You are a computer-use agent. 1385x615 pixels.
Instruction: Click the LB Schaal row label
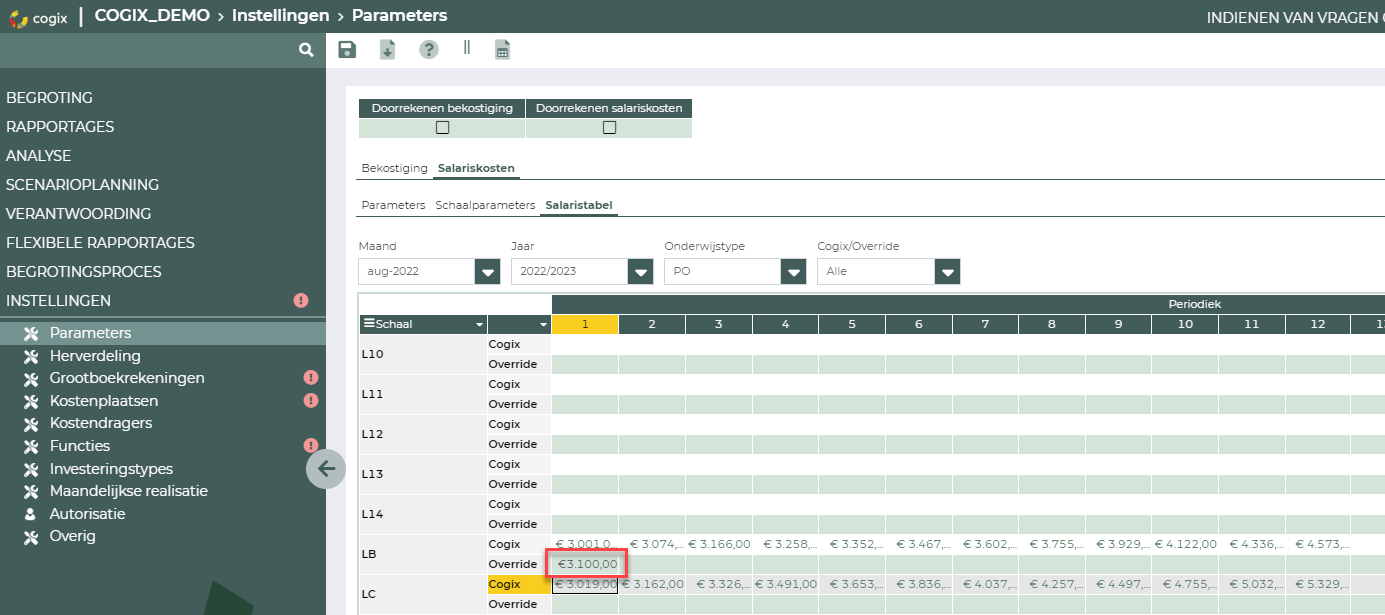click(423, 554)
